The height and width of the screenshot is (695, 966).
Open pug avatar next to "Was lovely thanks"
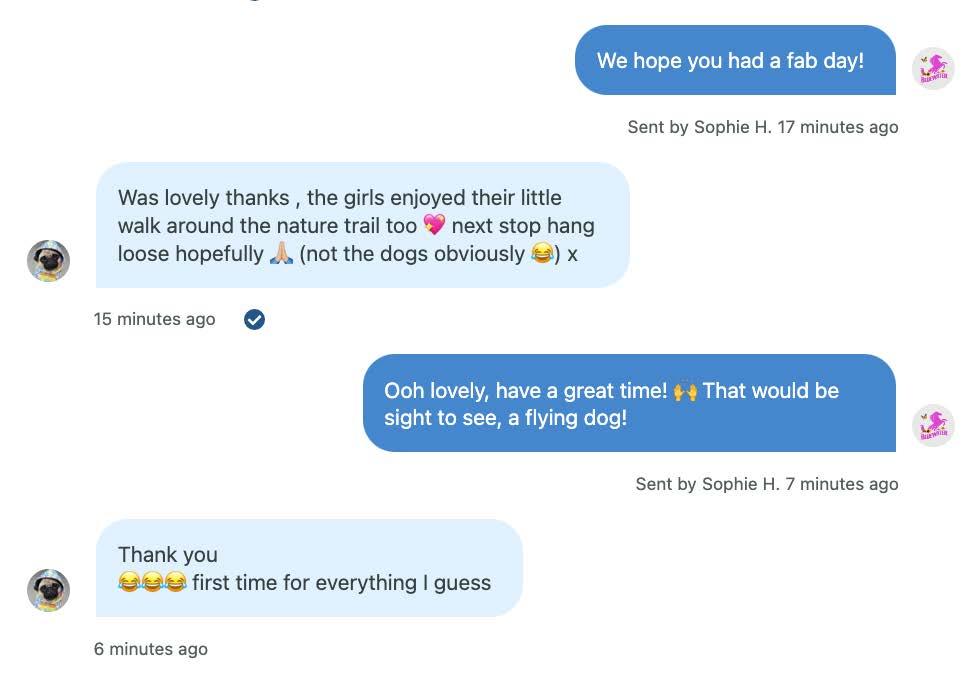pos(48,261)
